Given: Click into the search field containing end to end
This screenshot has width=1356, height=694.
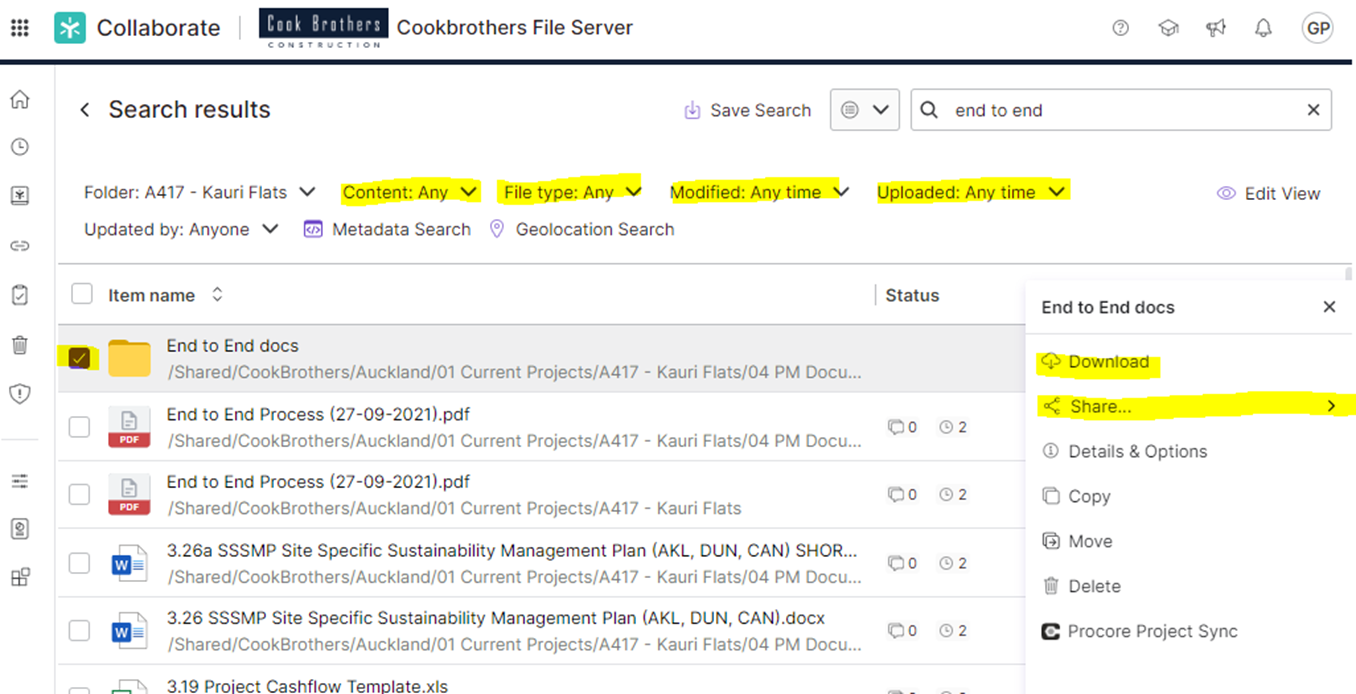Looking at the screenshot, I should 1120,110.
